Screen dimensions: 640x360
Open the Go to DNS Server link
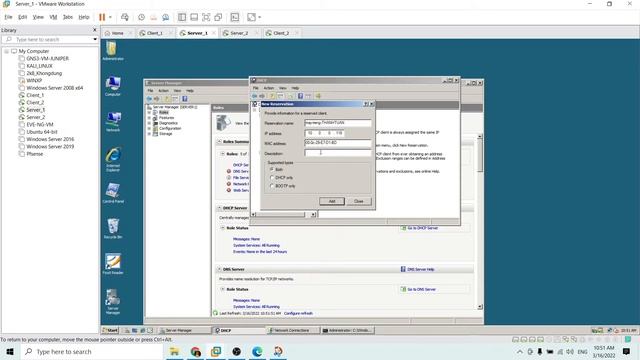click(421, 289)
